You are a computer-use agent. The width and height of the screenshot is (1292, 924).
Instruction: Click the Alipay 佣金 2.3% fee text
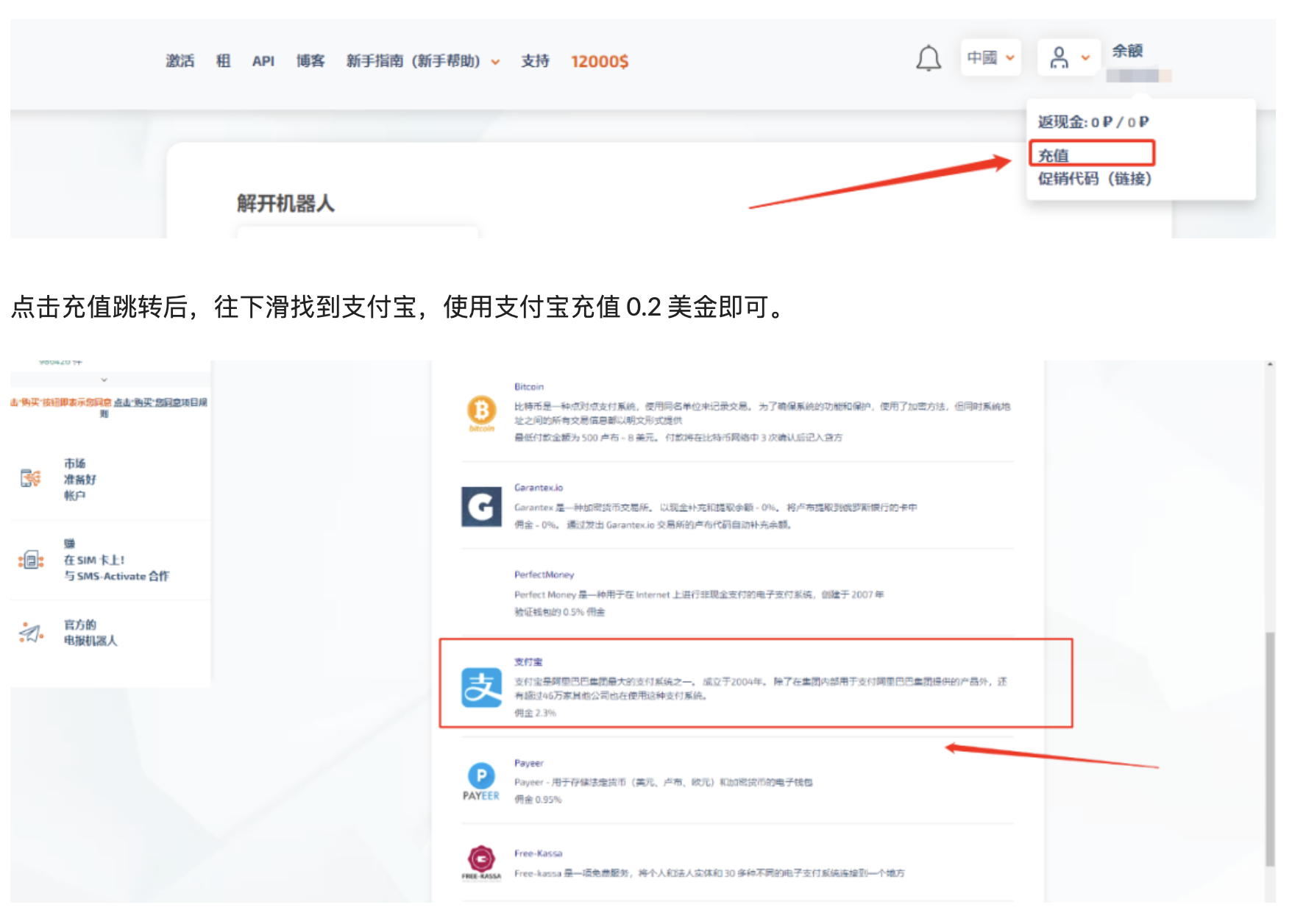(535, 713)
